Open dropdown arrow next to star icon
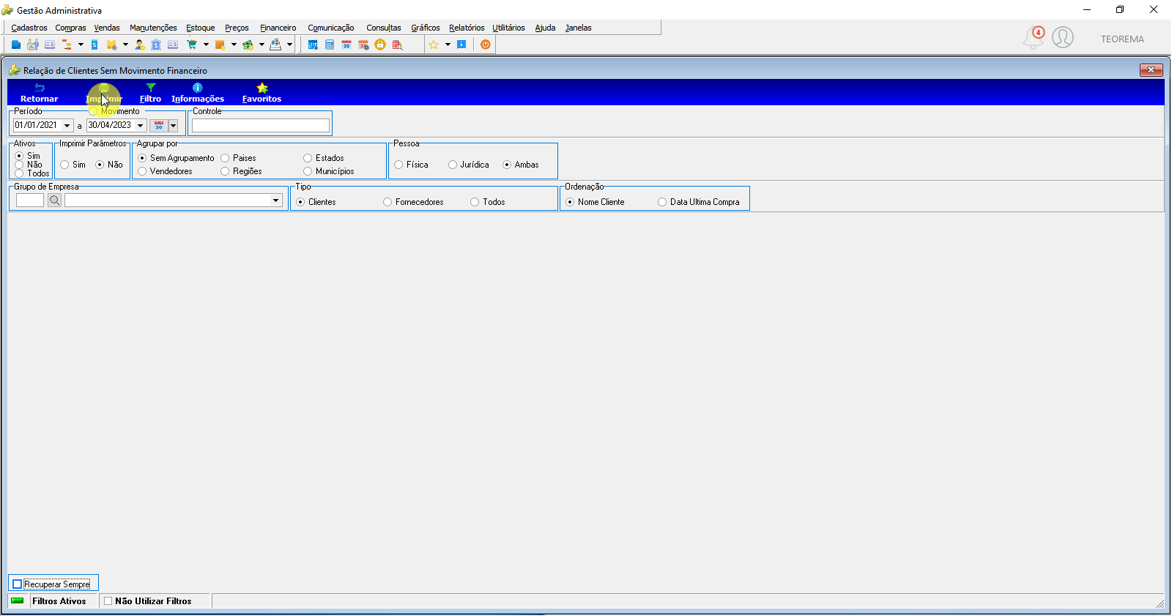 [447, 45]
